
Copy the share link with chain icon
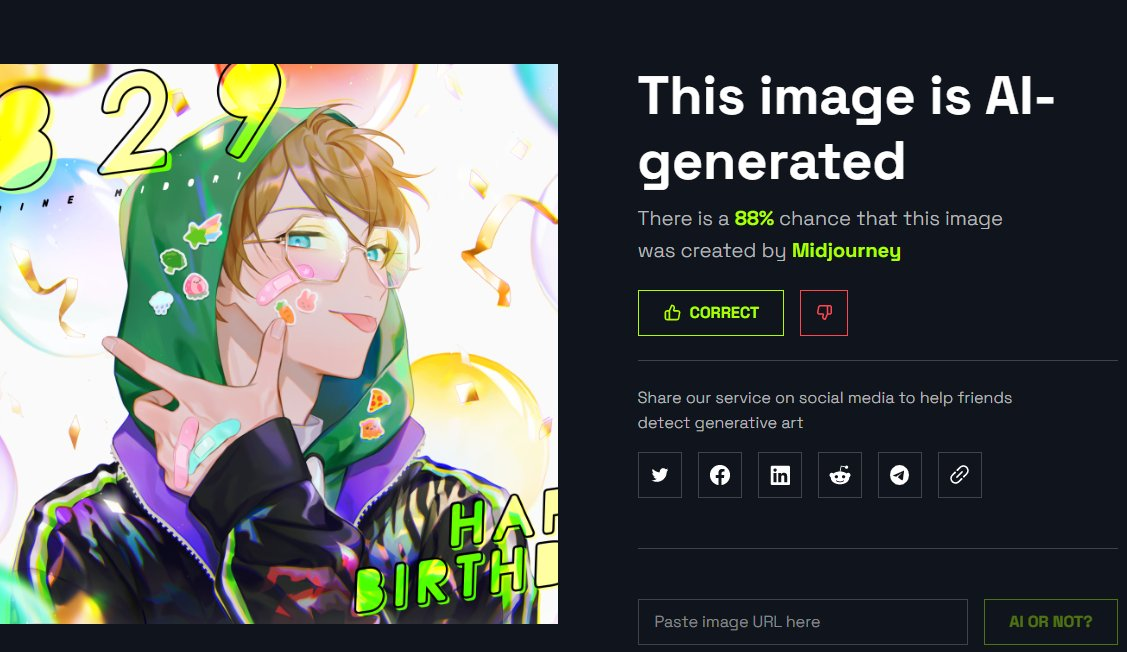pos(960,475)
